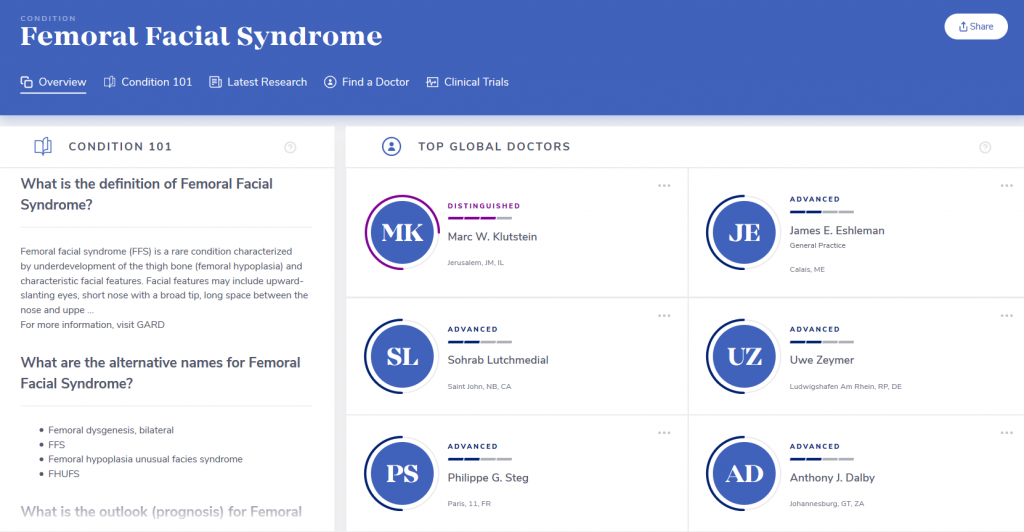The width and height of the screenshot is (1024, 532).
Task: Expand more options for Sohrab Lutchmedial
Action: point(664,315)
